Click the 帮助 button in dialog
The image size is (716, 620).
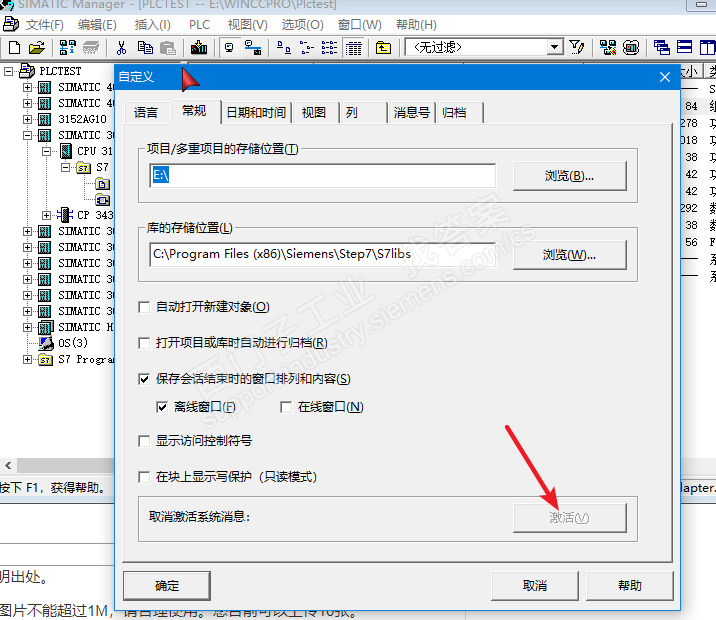(x=630, y=586)
